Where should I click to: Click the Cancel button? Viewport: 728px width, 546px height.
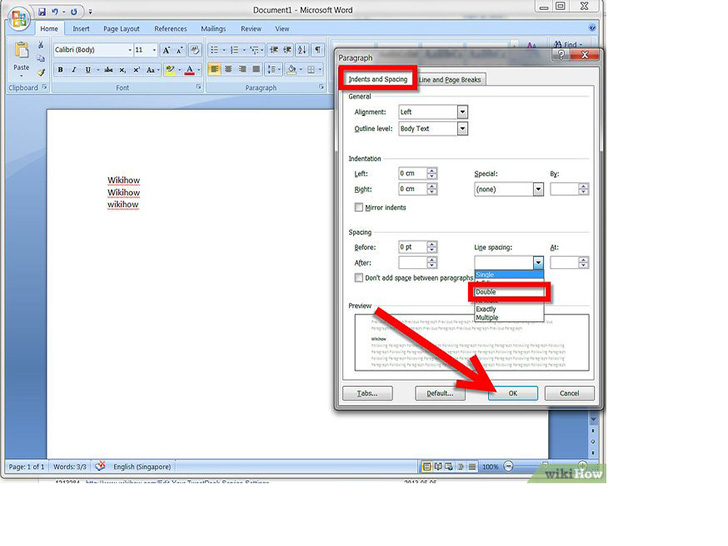[x=569, y=393]
